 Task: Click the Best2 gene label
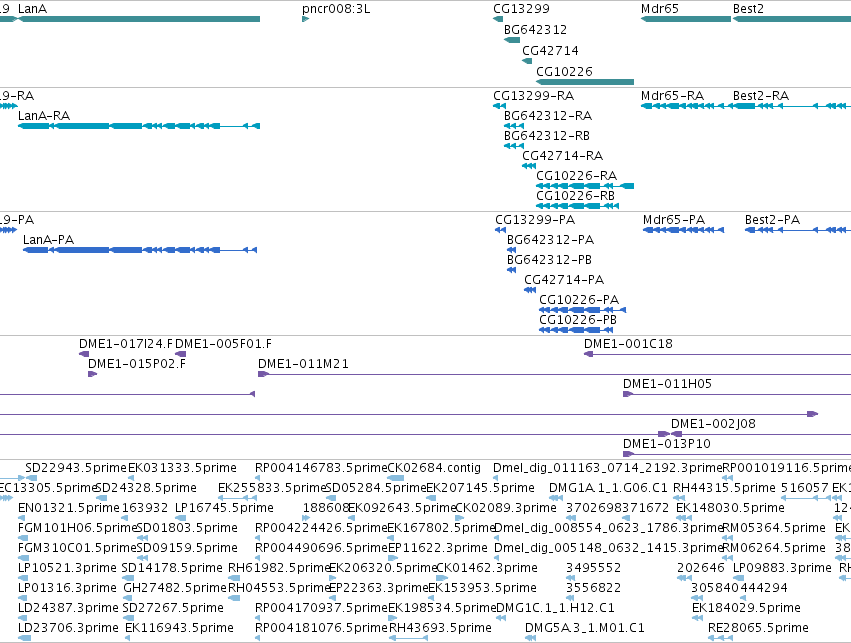748,9
